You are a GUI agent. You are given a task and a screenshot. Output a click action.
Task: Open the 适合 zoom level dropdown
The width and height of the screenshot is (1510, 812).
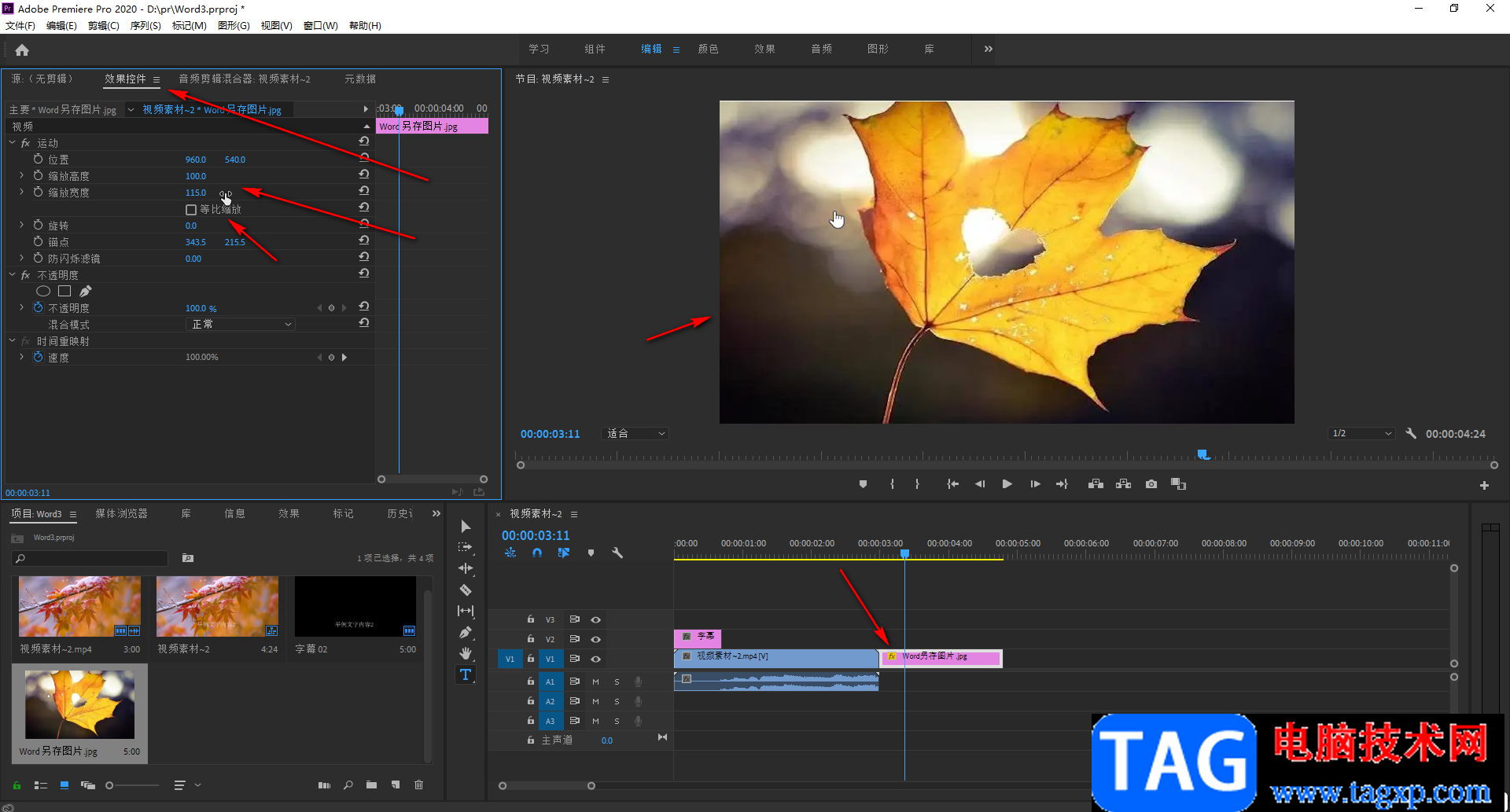click(635, 434)
